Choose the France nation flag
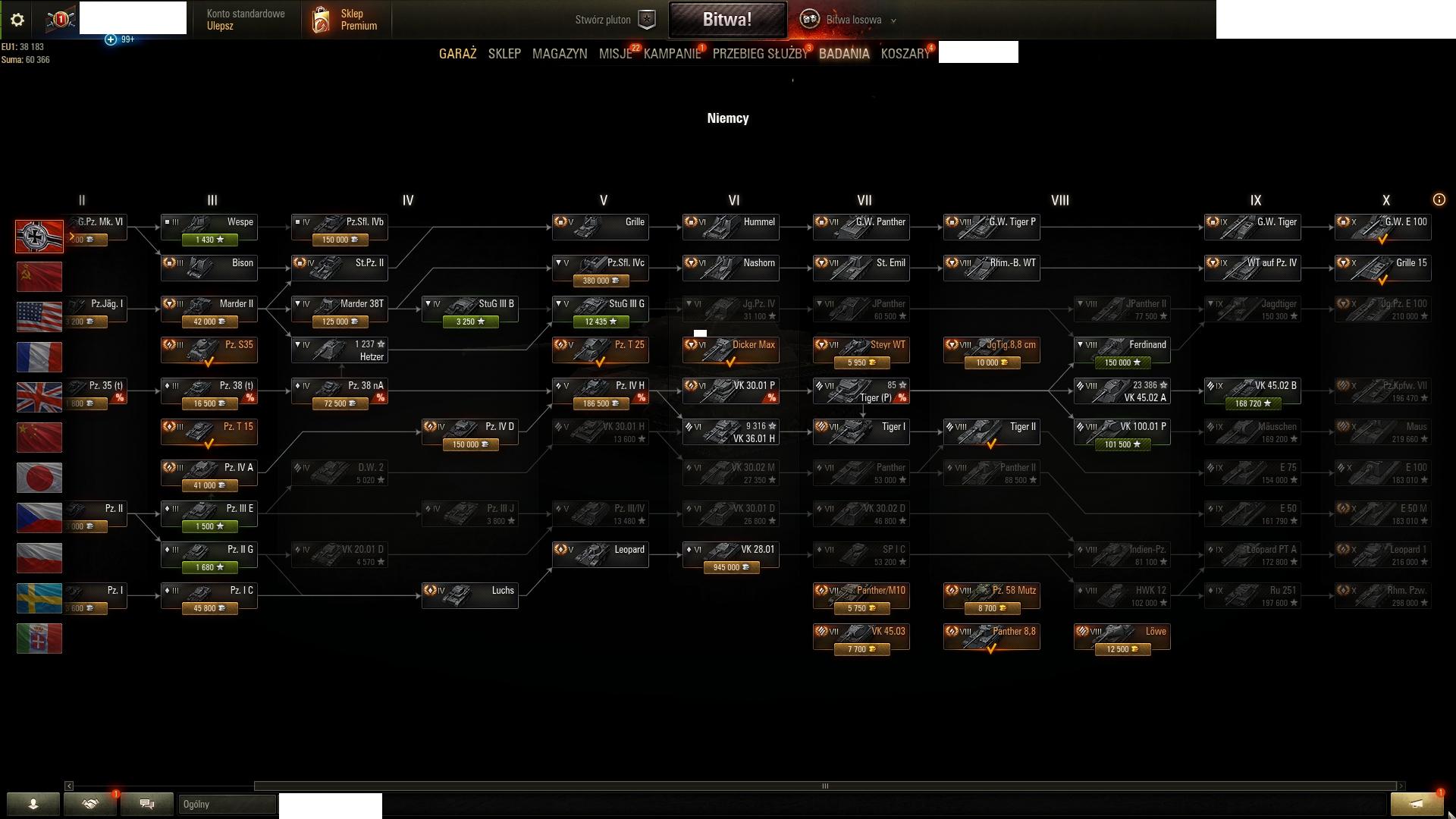This screenshot has width=1456, height=819. point(39,357)
